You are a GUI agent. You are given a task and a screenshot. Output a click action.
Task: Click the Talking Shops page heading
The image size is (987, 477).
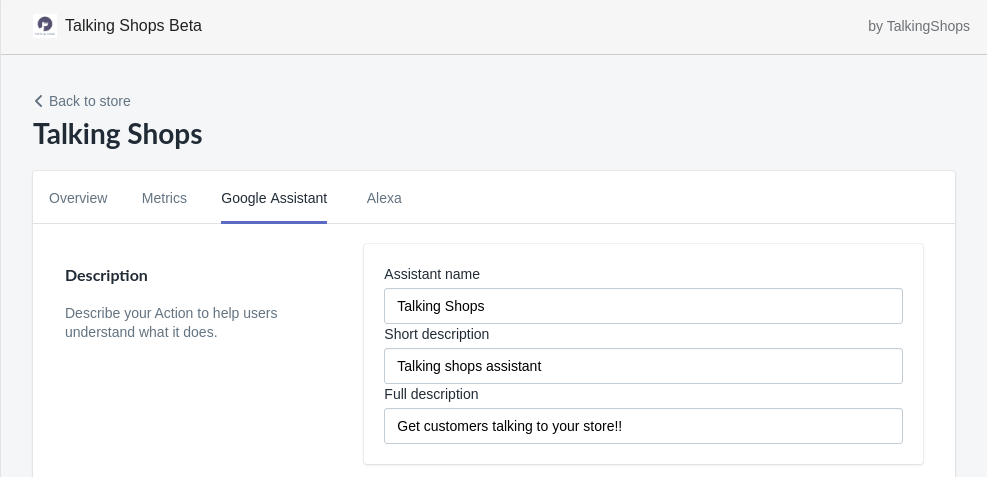118,134
